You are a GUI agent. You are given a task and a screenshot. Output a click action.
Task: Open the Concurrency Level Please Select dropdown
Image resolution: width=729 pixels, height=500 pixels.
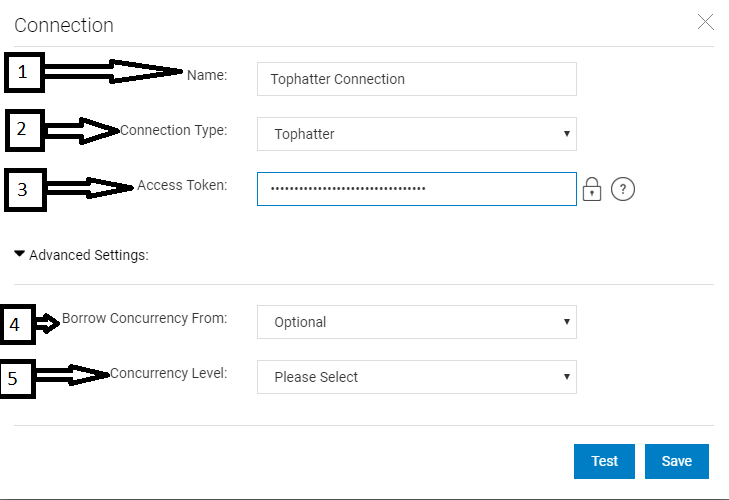tap(417, 377)
